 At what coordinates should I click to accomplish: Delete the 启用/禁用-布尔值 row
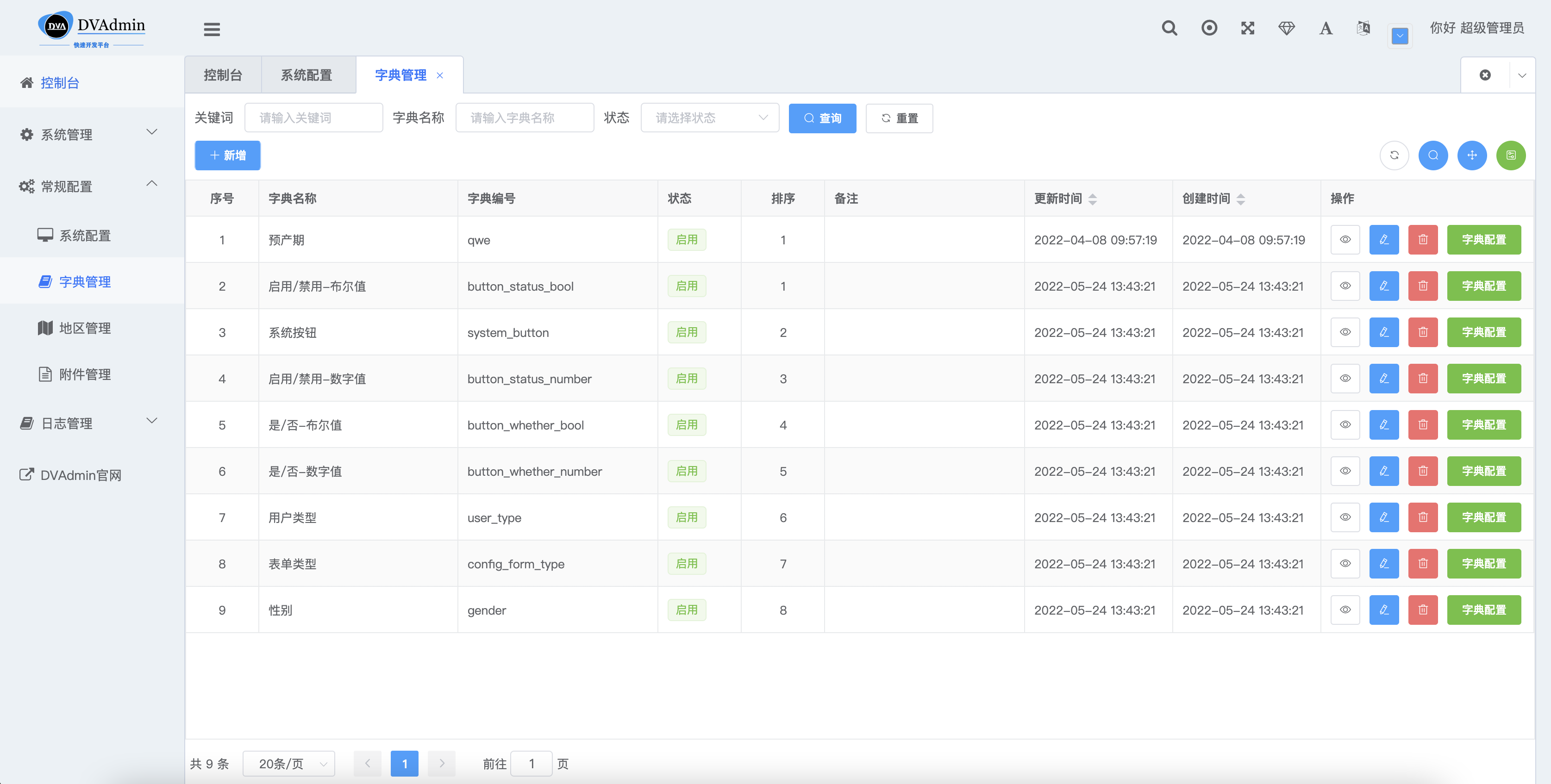click(x=1423, y=286)
